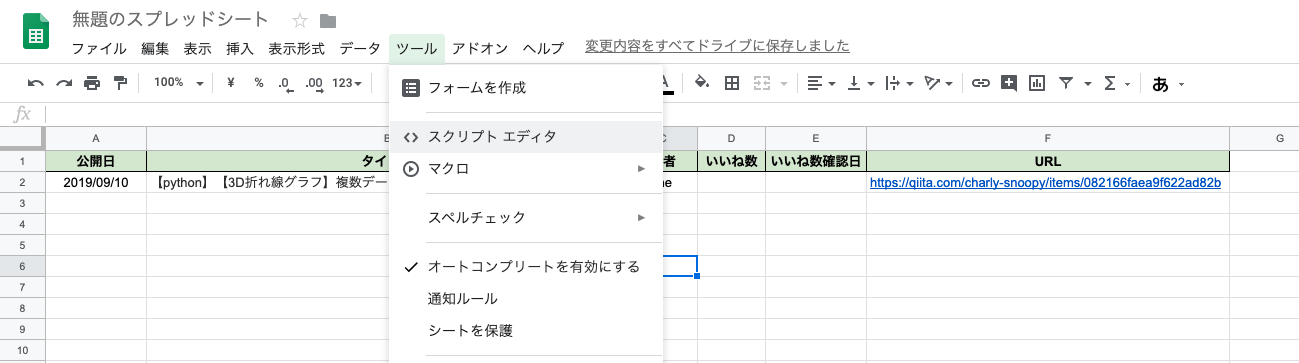The width and height of the screenshot is (1299, 363).
Task: Select the いいね数 header cell
Action: tap(732, 161)
